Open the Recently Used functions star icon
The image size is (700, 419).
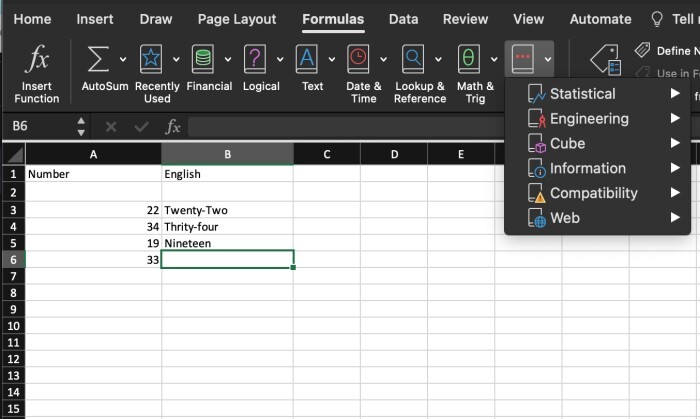[151, 60]
